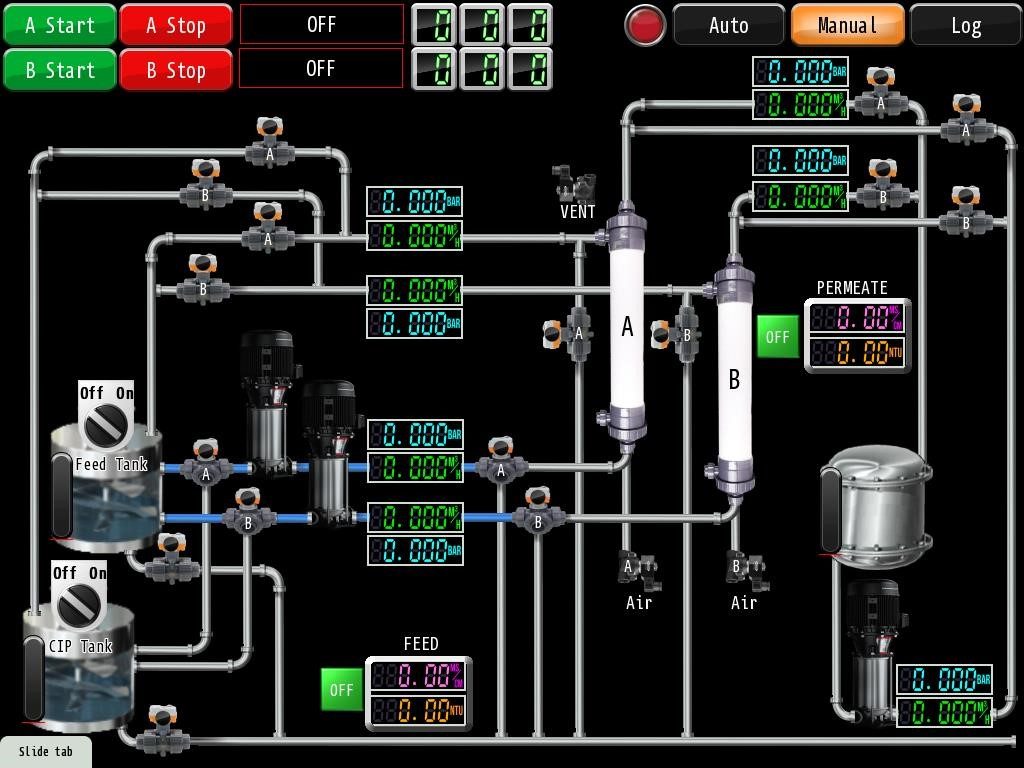Click the PERMEATE conductivity MS/CM readout

click(x=856, y=318)
